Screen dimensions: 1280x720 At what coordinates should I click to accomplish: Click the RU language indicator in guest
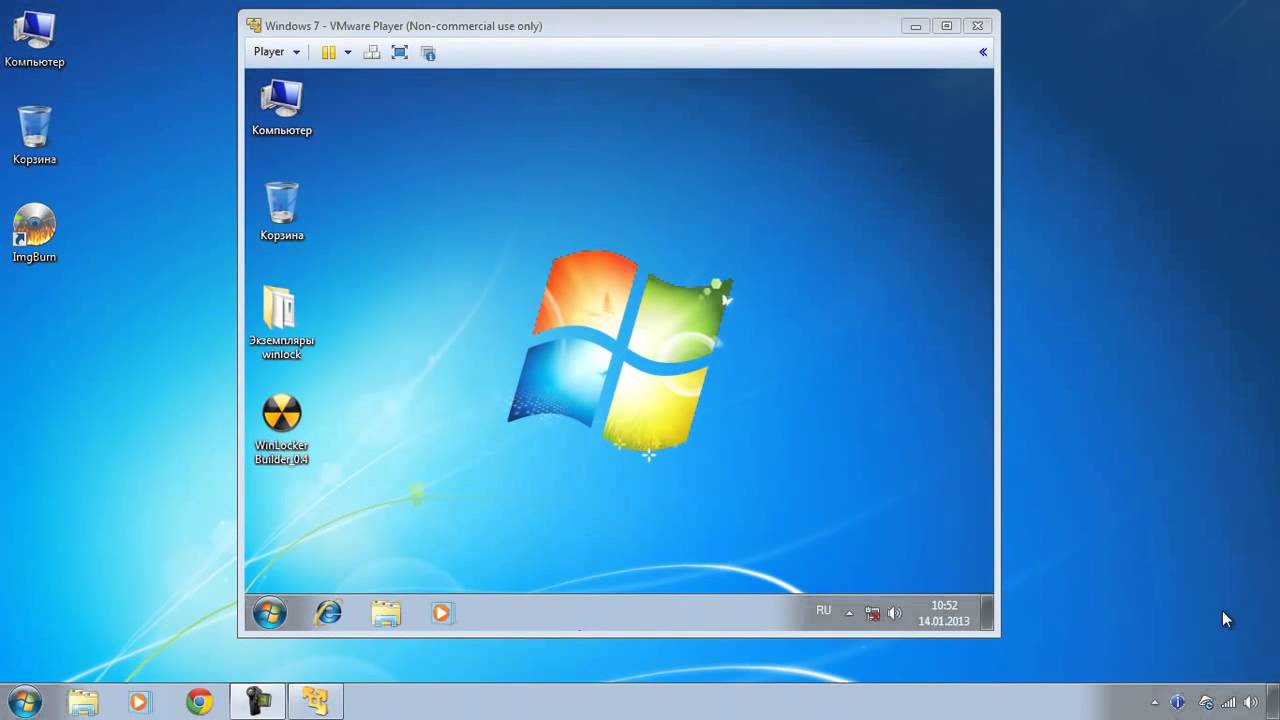tap(823, 610)
